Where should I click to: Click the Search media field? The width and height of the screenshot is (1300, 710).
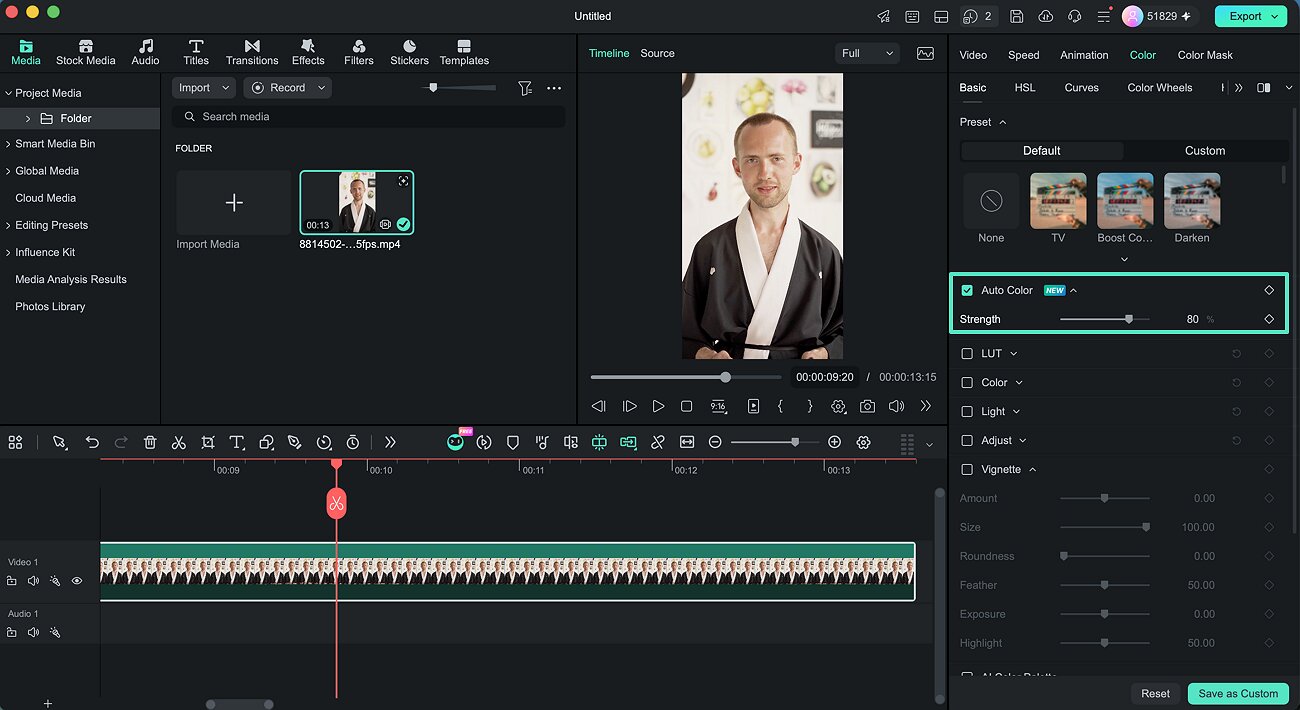pos(368,117)
